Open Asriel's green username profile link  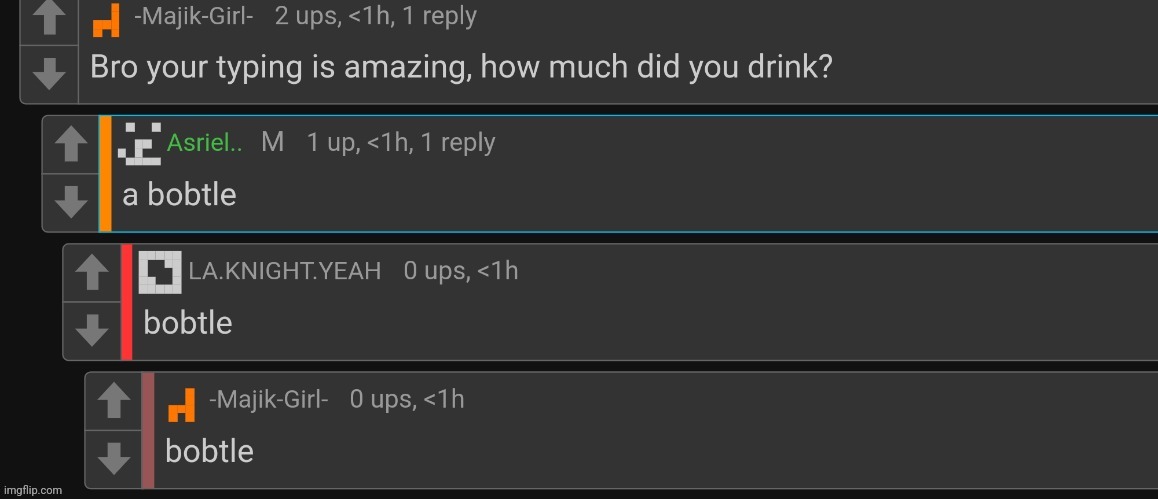point(204,143)
